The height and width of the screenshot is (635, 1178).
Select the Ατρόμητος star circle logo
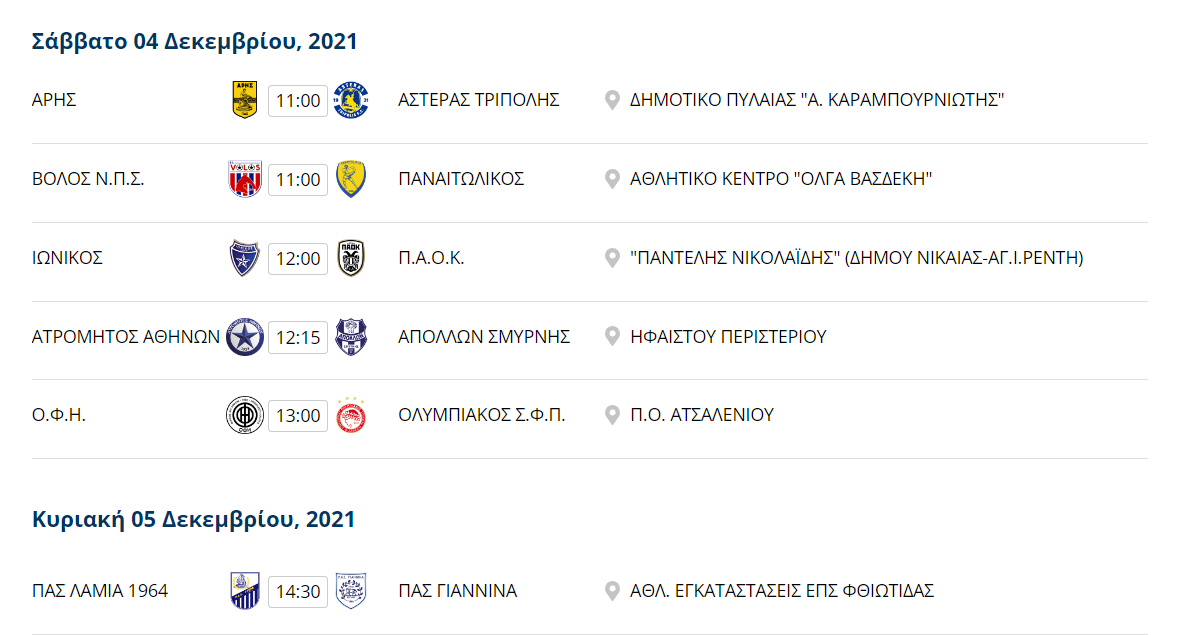pos(245,337)
